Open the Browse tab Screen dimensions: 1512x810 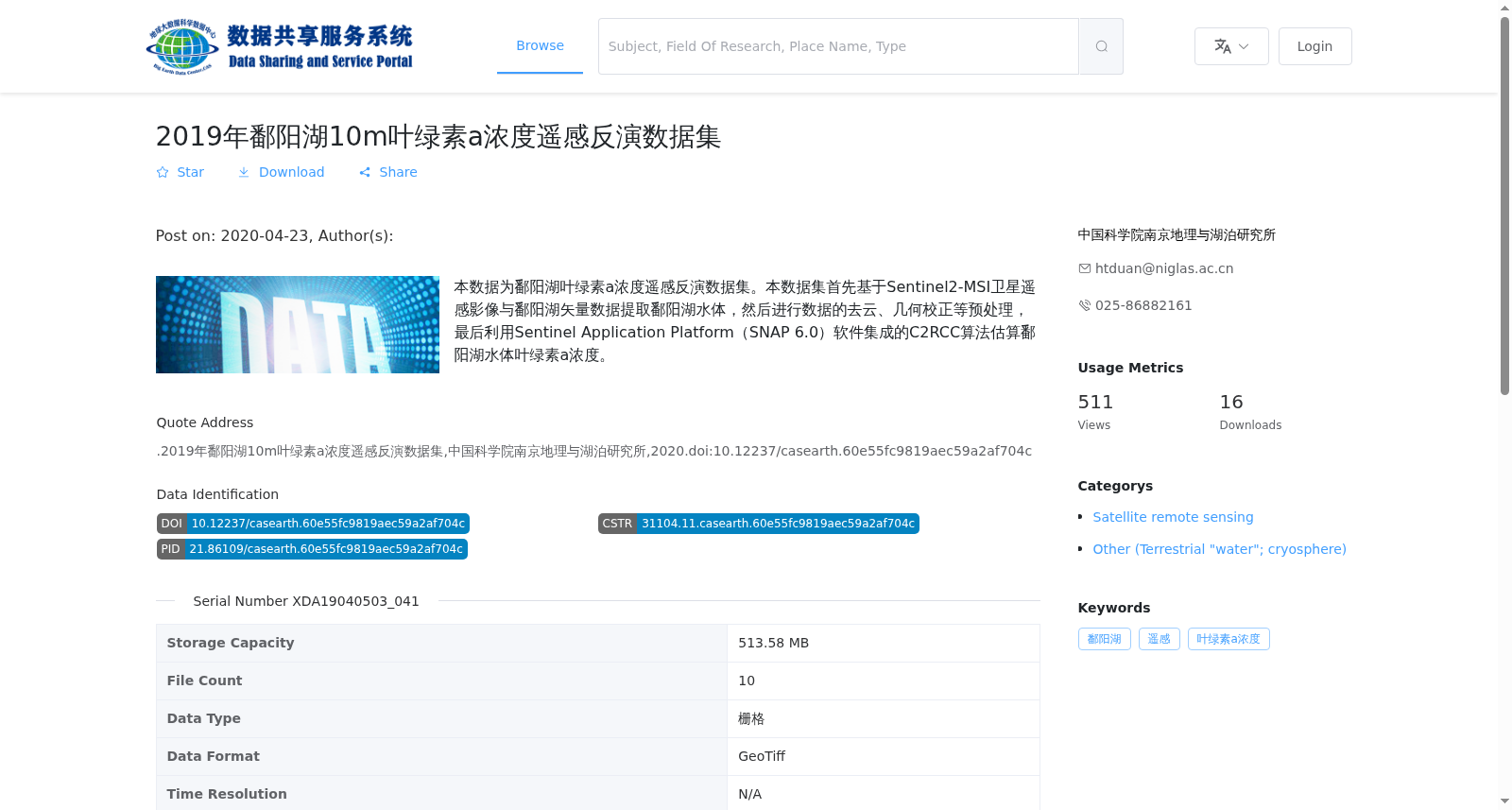click(540, 45)
